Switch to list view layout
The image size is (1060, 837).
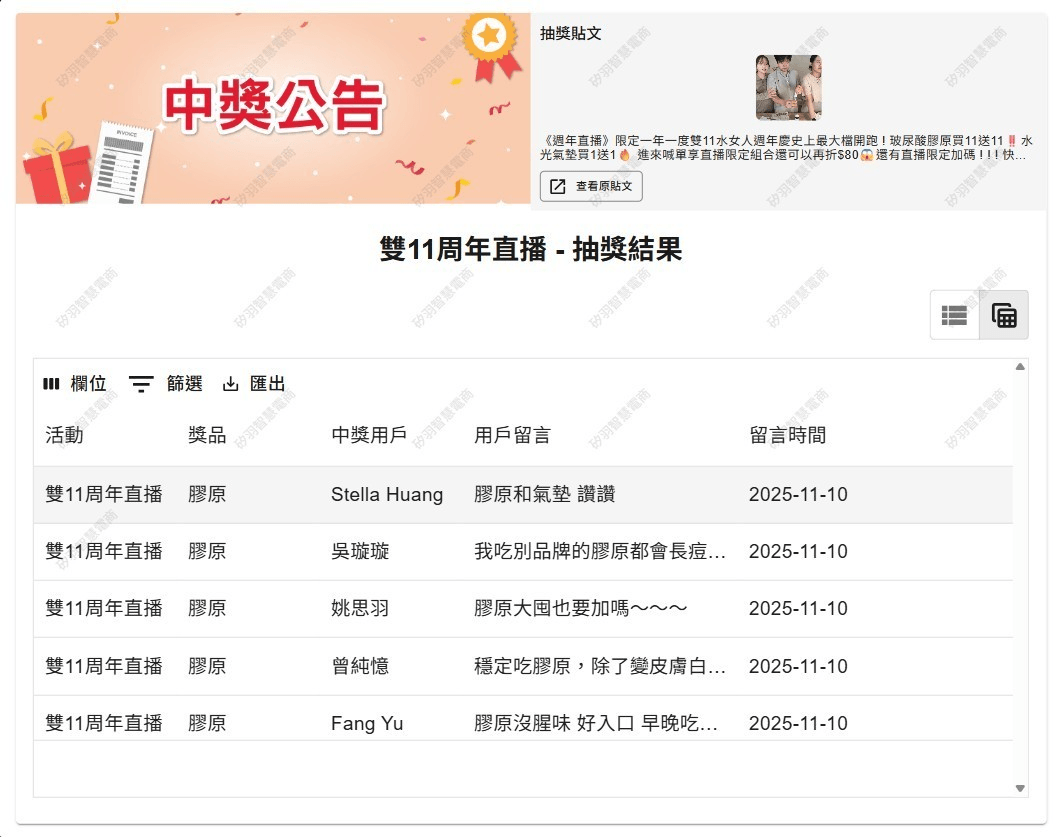pos(954,316)
